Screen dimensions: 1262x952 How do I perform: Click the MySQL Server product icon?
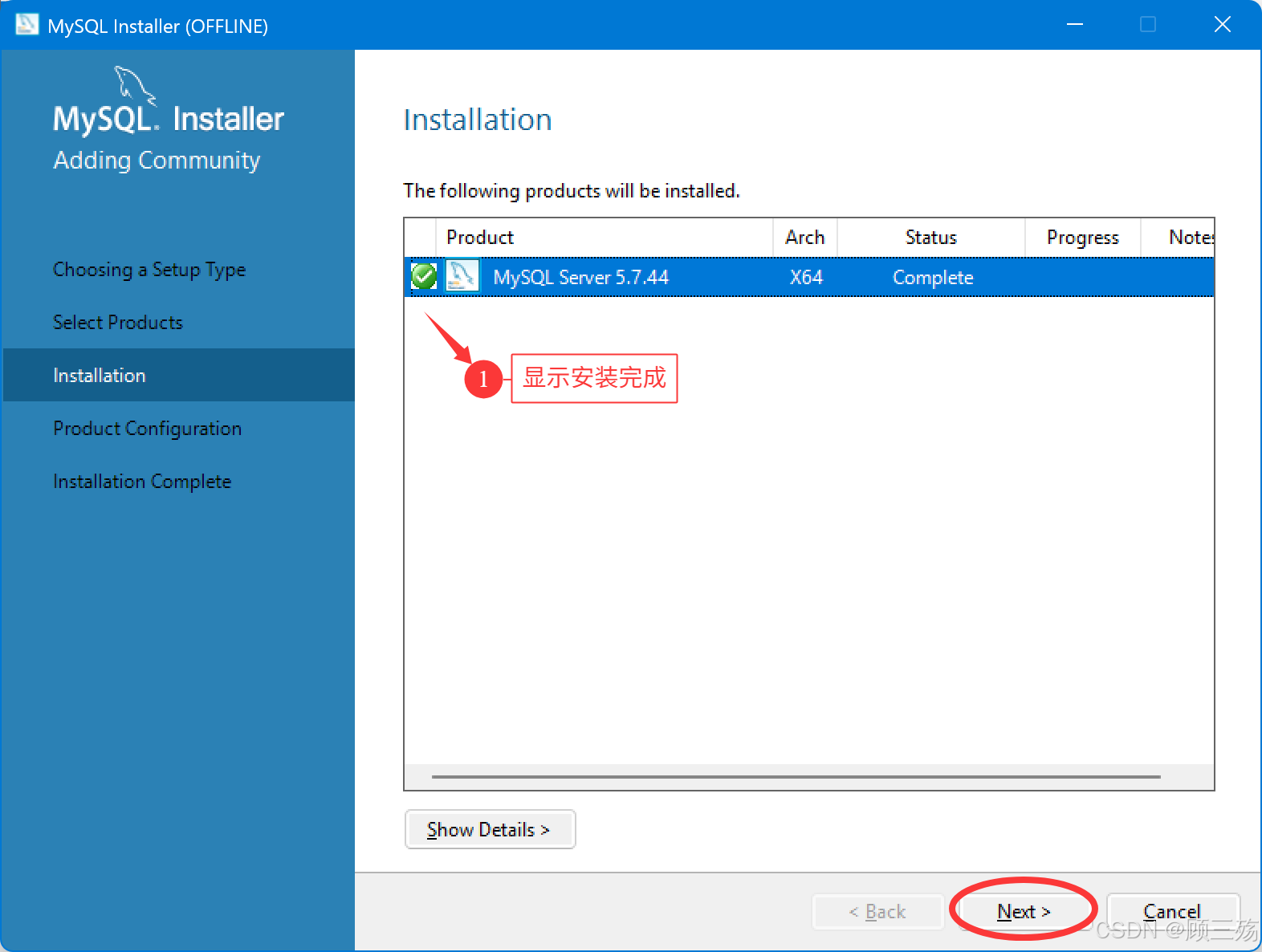pos(462,276)
